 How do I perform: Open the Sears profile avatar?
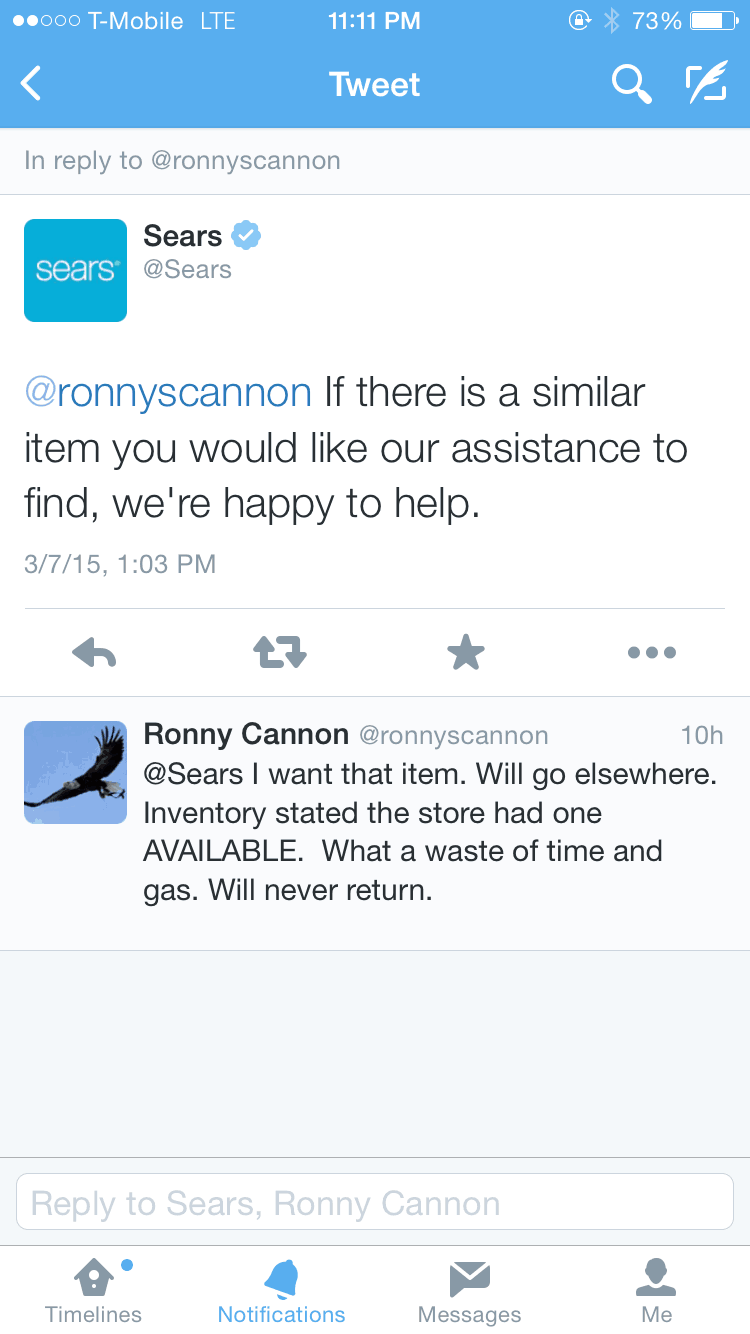(x=75, y=270)
